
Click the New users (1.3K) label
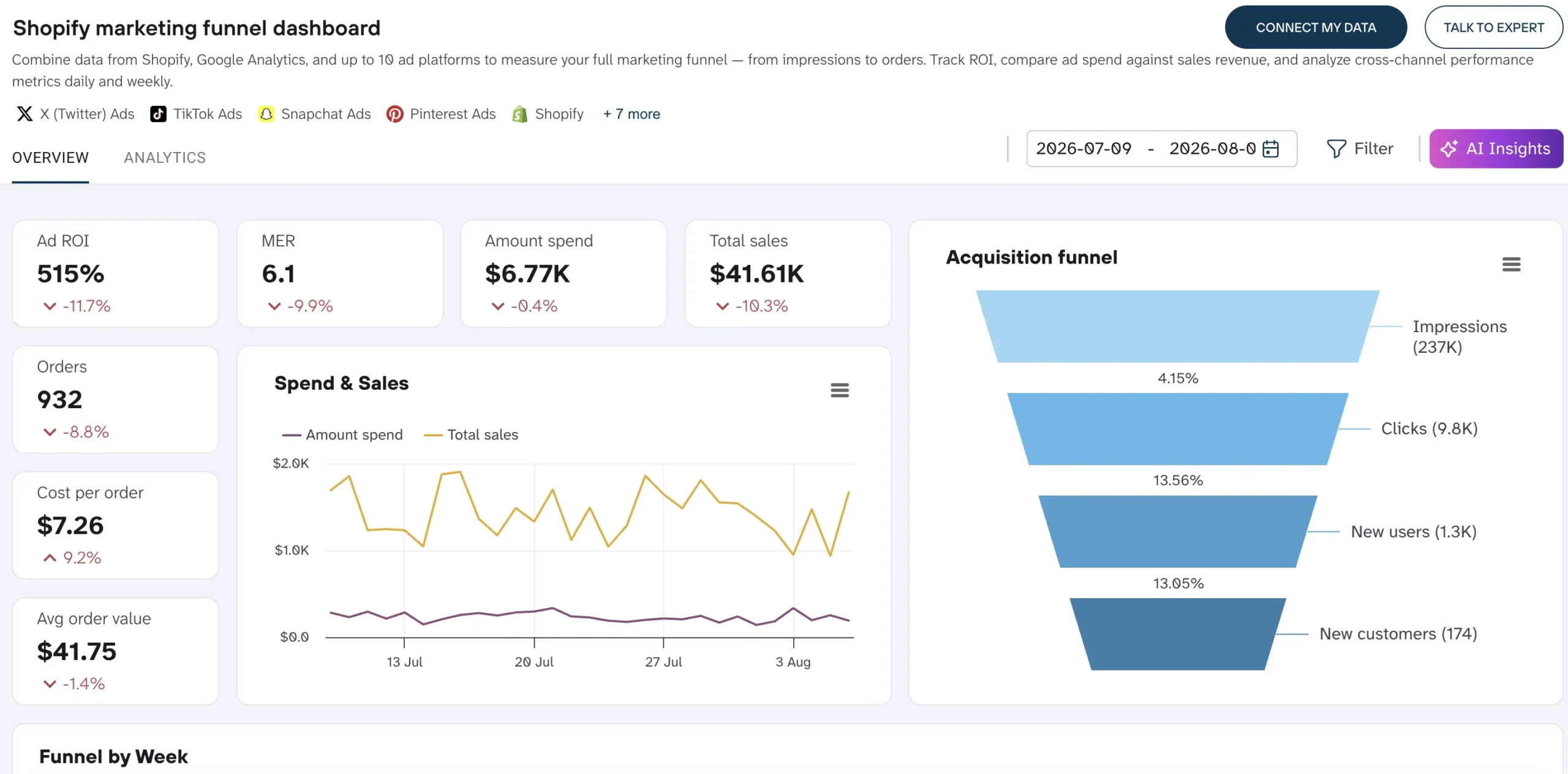click(1414, 532)
